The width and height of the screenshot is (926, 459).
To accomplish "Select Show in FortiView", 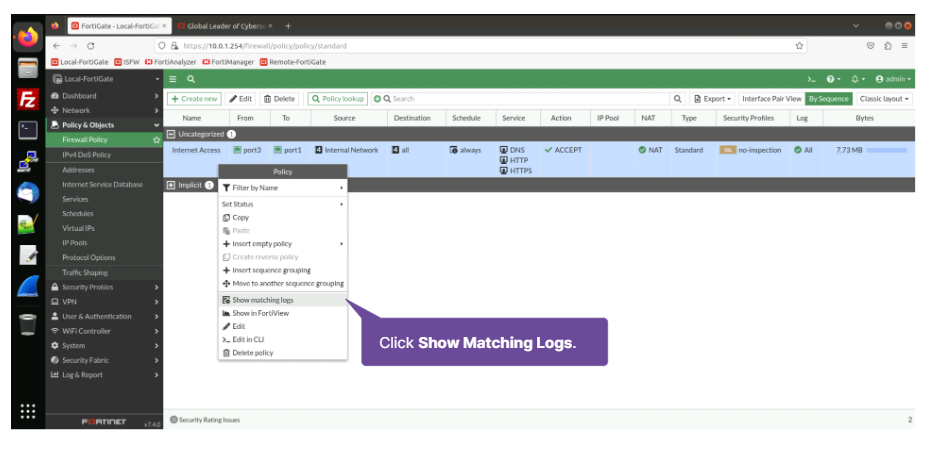I will [282, 313].
